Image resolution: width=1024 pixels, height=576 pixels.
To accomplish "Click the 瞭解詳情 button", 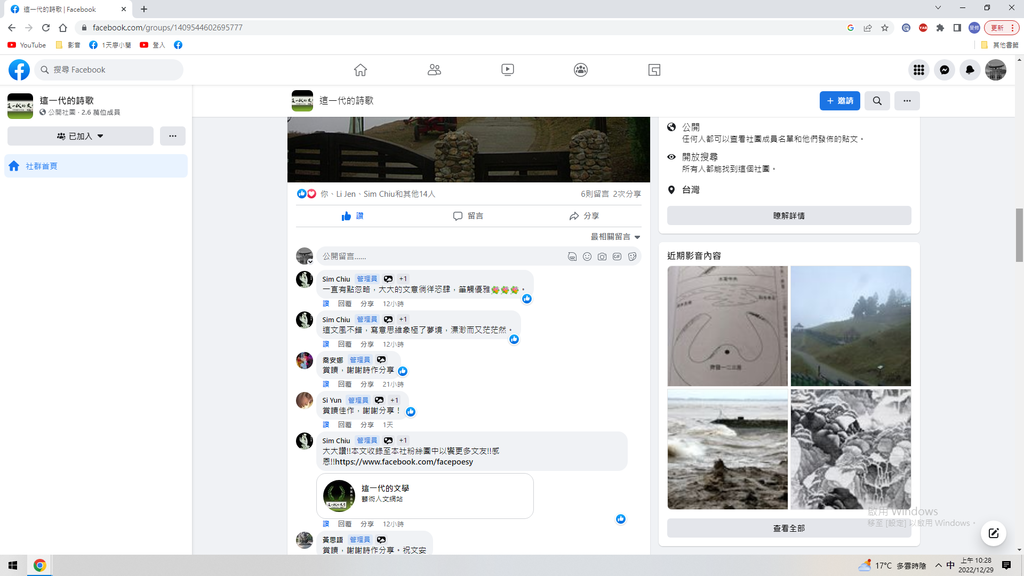I will (x=789, y=215).
